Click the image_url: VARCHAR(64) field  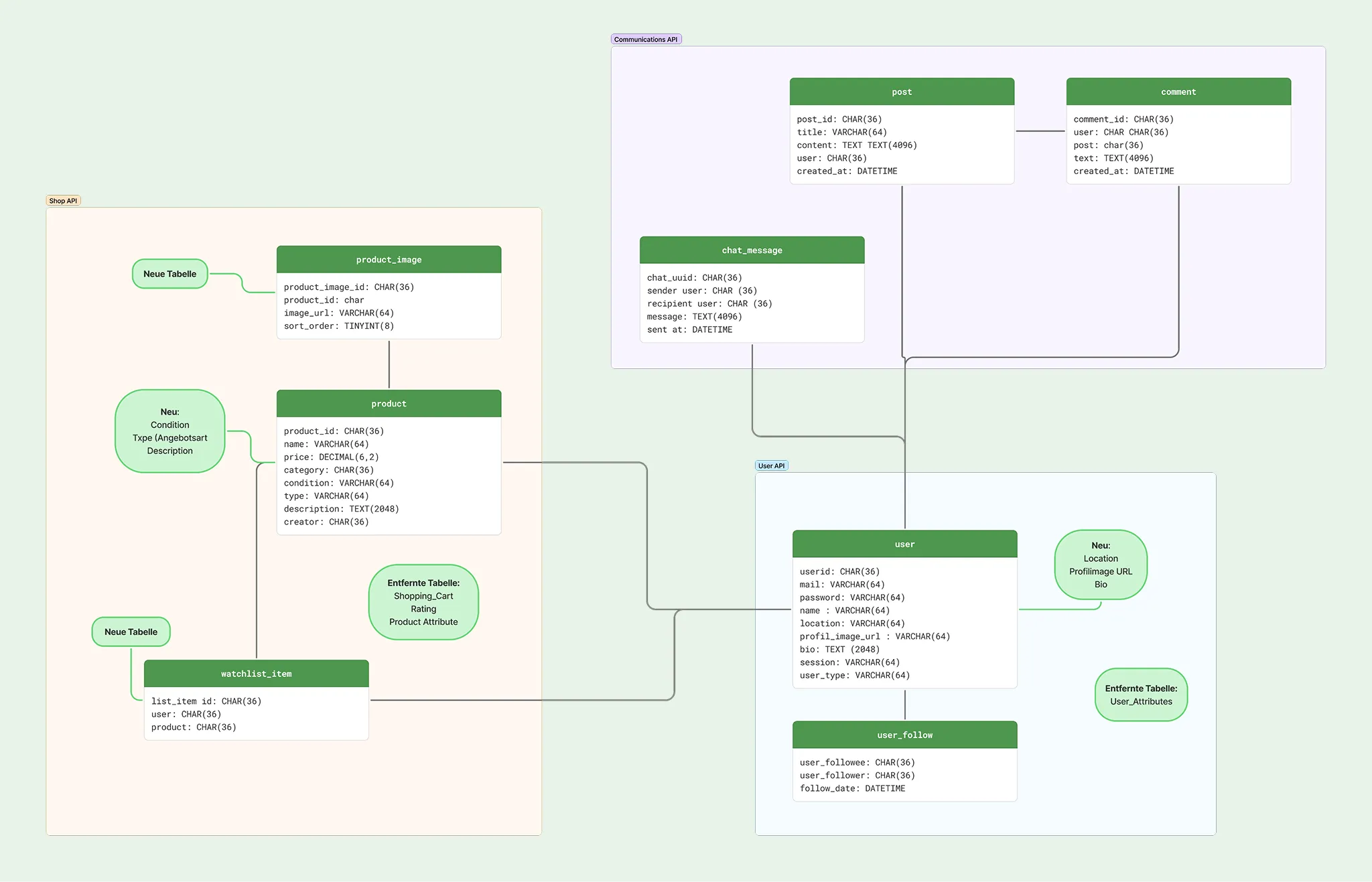coord(339,313)
